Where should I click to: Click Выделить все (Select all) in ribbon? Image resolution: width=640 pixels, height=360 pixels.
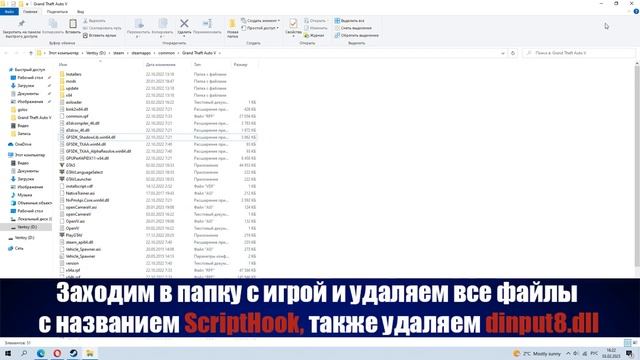pos(349,20)
